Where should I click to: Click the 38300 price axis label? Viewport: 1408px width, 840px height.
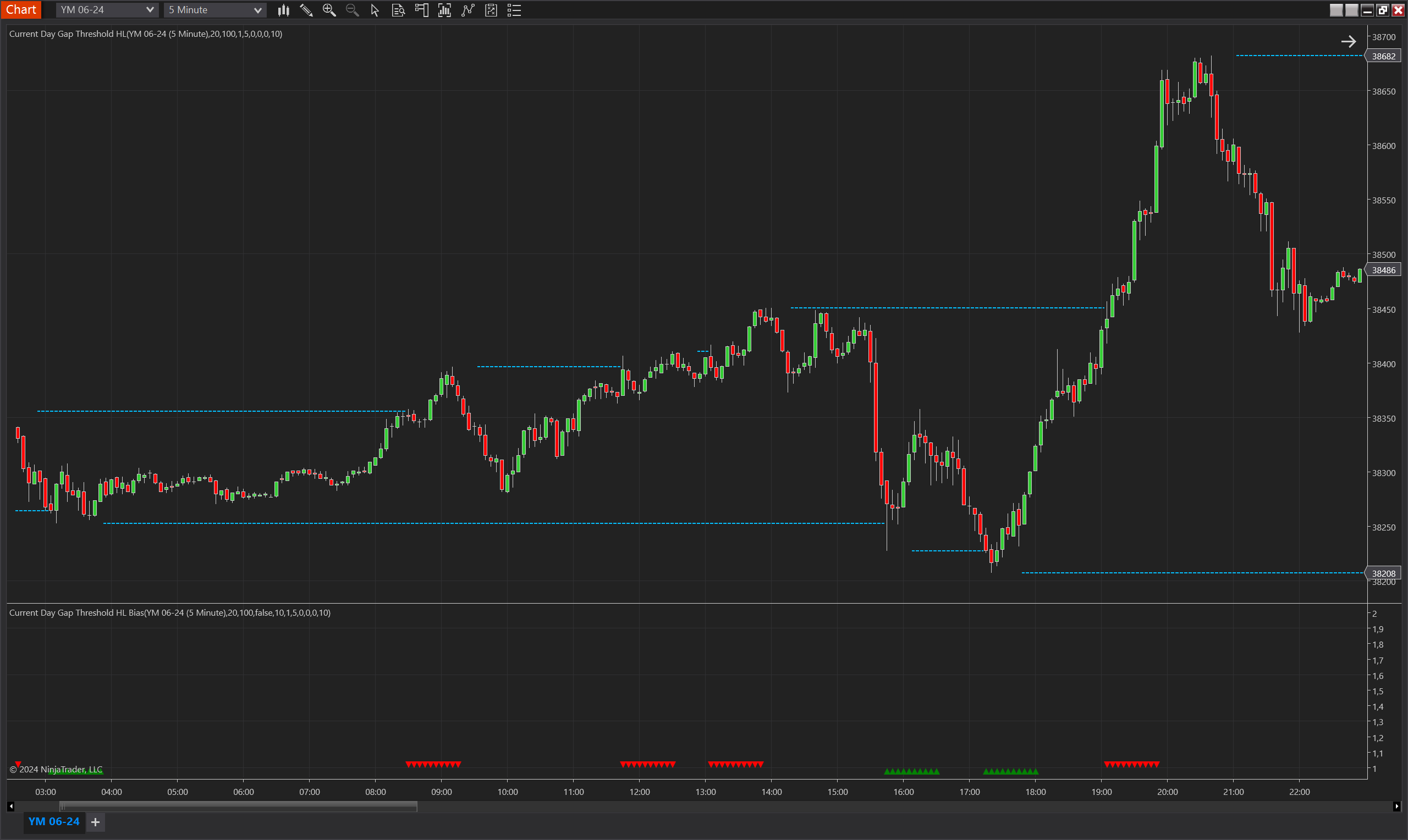coord(1384,473)
